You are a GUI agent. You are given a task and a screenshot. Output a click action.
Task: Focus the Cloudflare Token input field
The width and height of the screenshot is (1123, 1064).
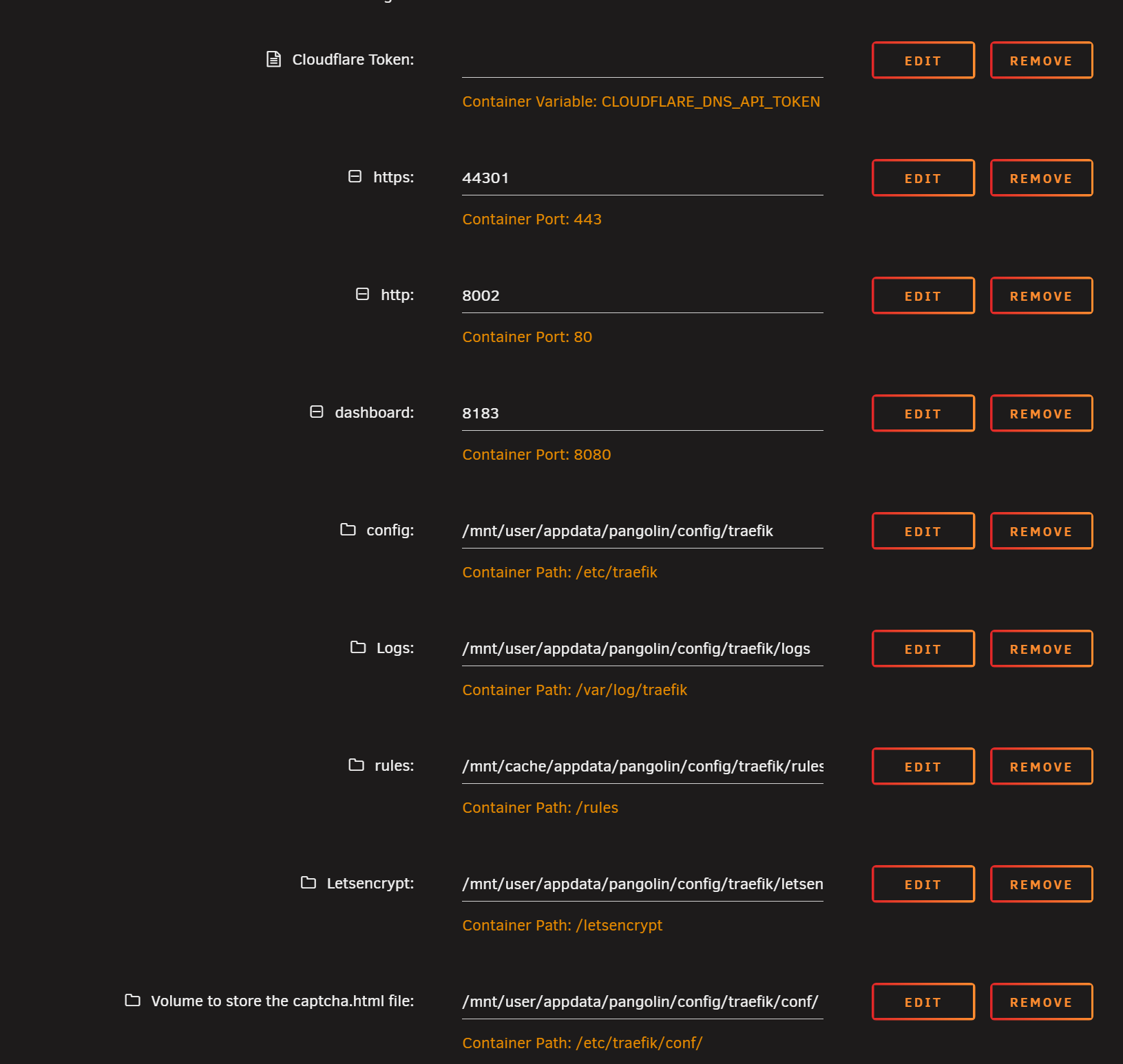[x=642, y=61]
